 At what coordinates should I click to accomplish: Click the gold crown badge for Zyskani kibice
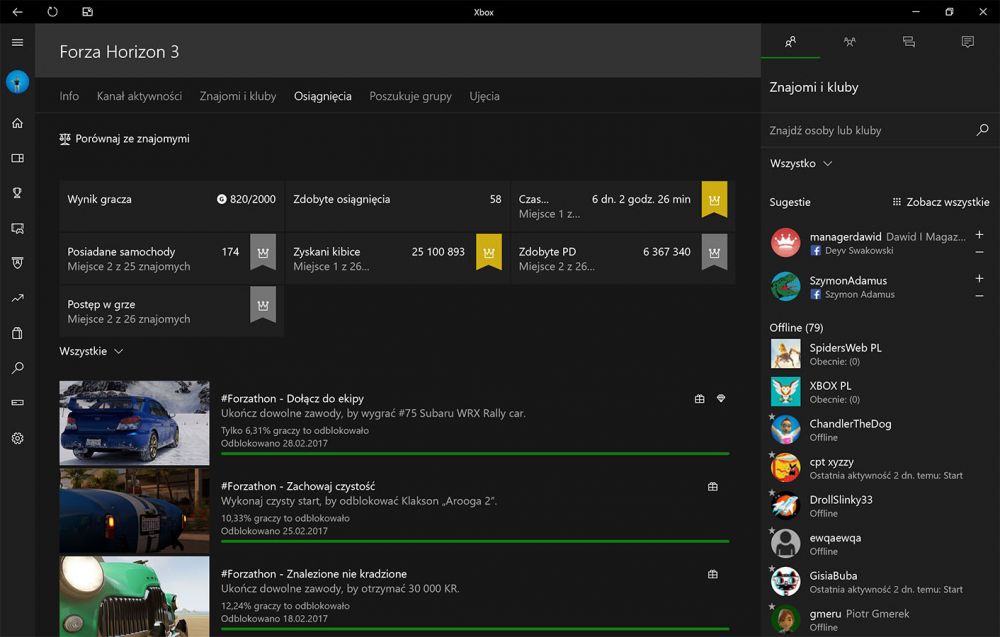[x=489, y=252]
